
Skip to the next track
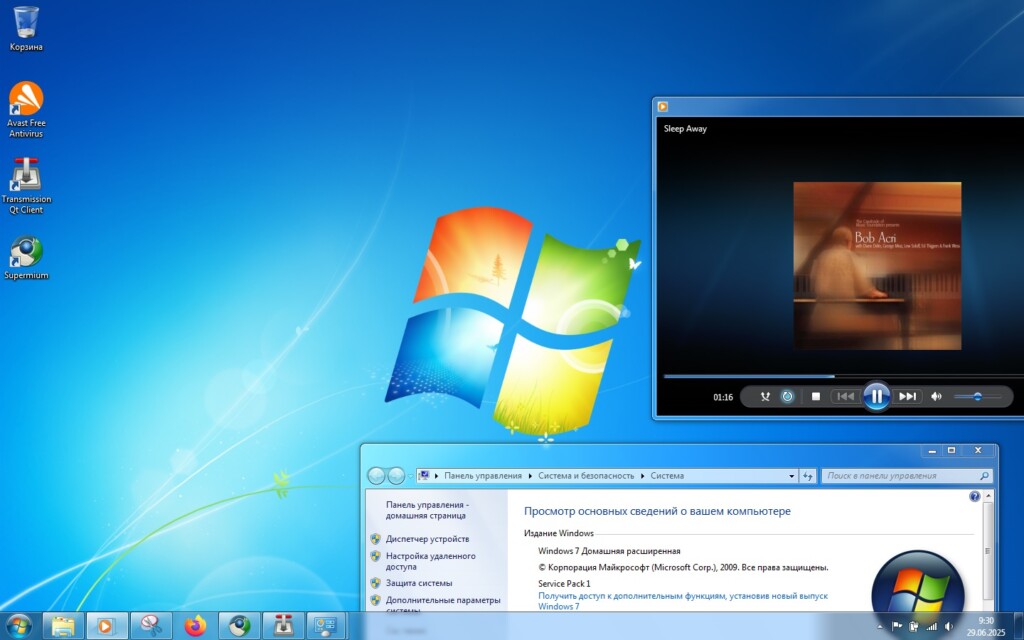[x=906, y=396]
